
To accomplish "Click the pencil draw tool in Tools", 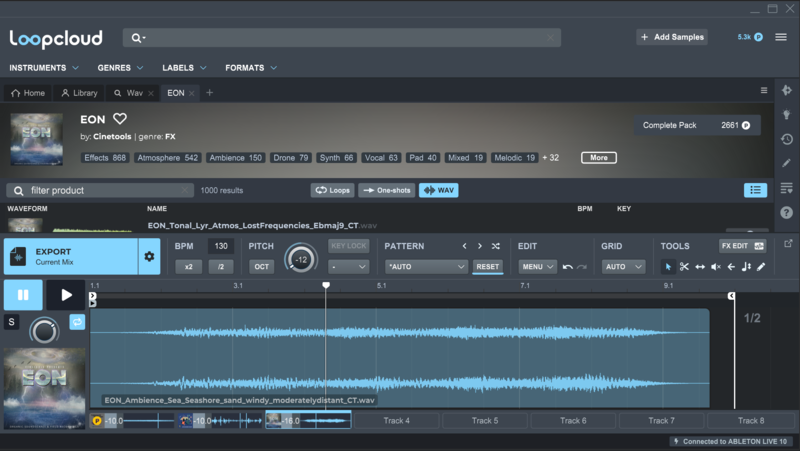I will [761, 267].
